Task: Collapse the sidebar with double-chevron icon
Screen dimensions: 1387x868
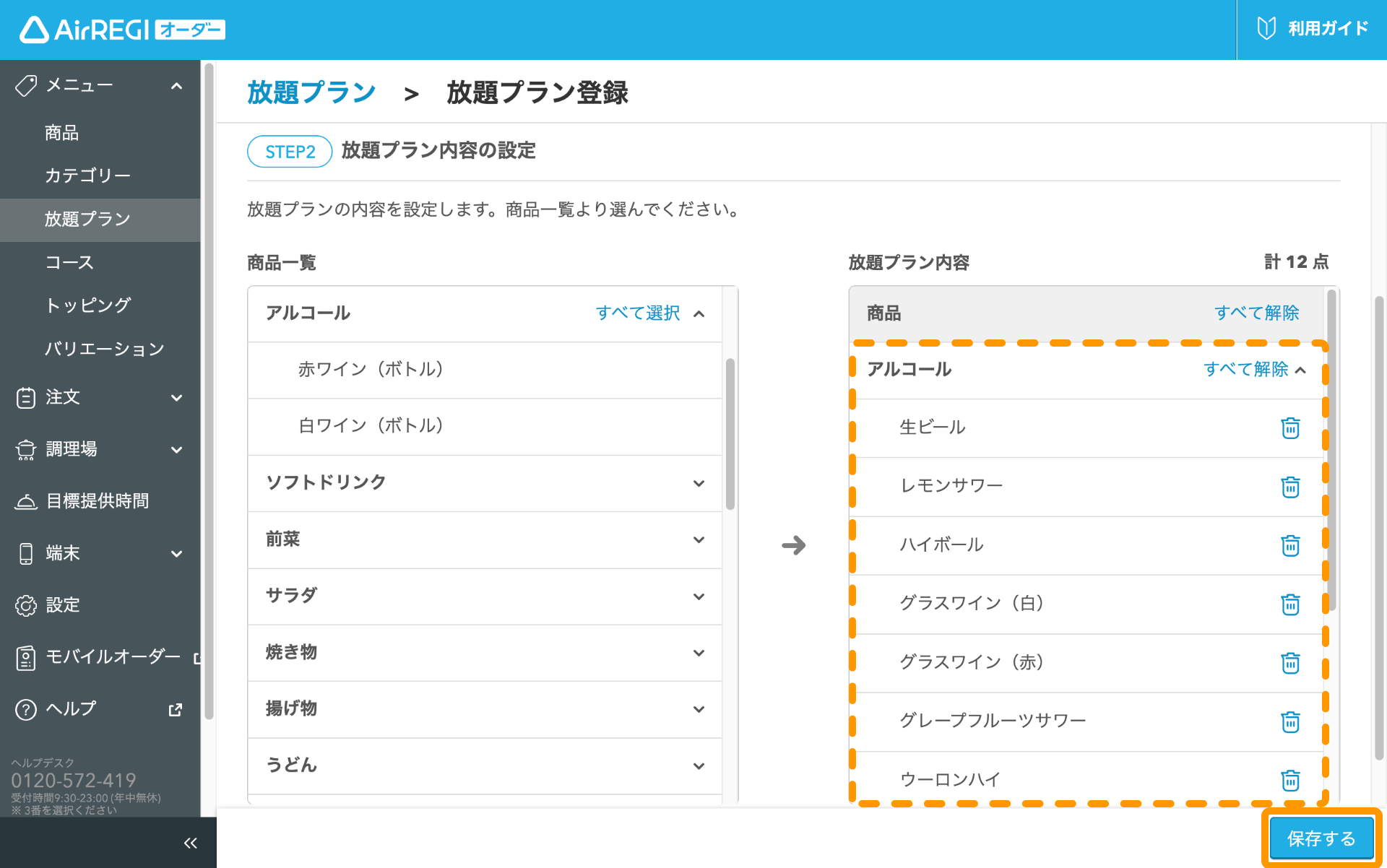Action: [190, 843]
